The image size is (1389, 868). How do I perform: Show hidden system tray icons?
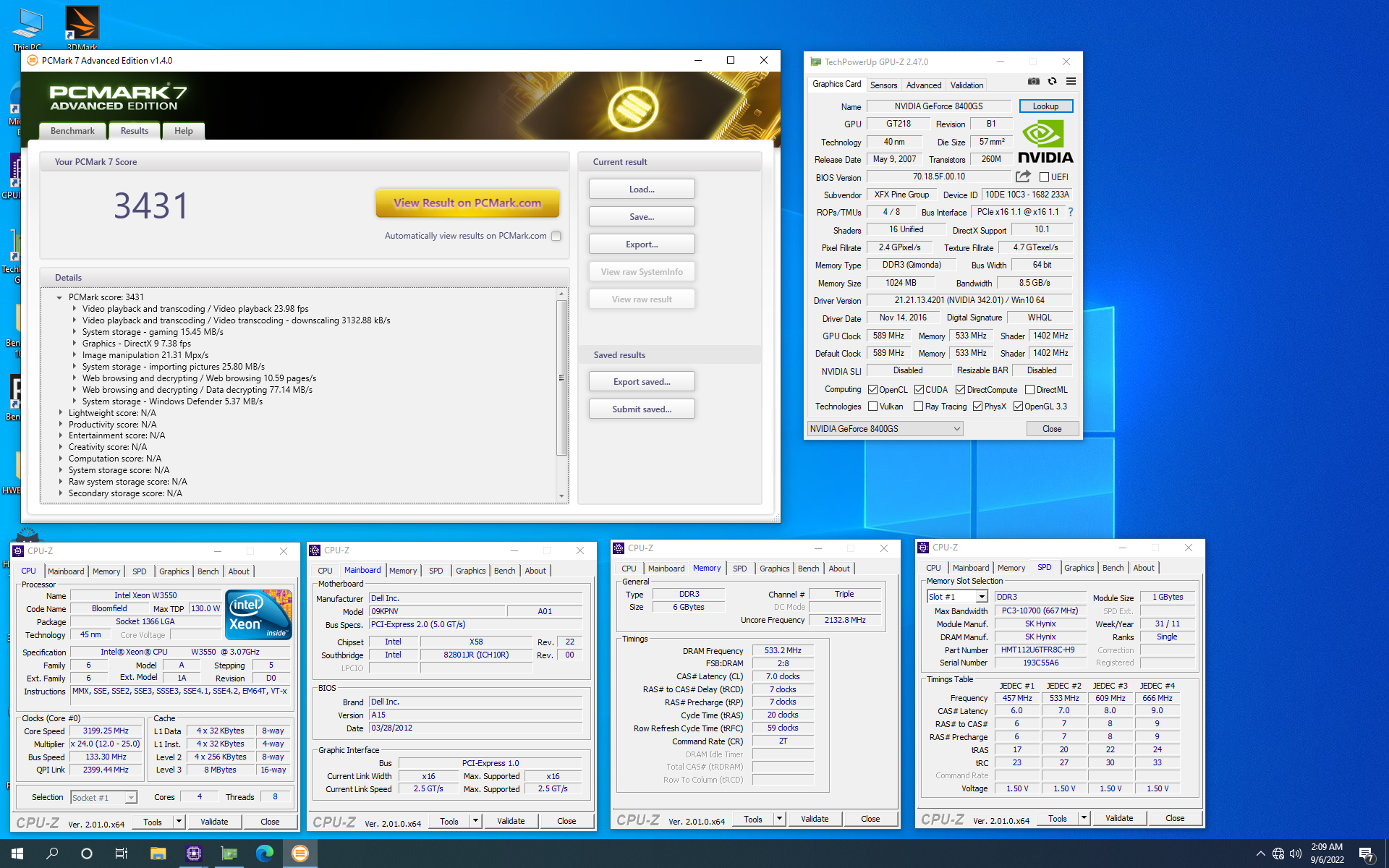tap(1261, 854)
